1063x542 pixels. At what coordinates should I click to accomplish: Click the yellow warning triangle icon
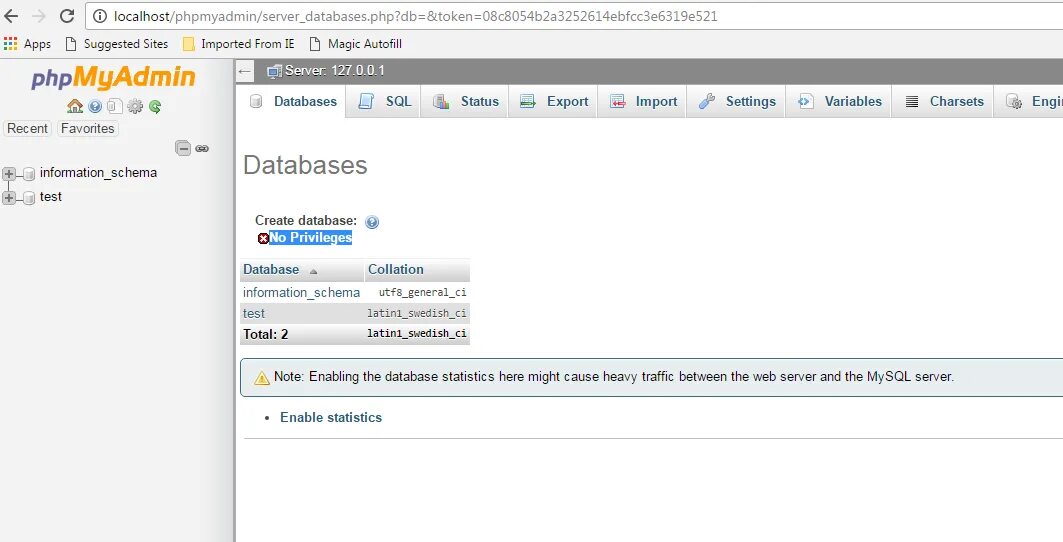point(262,378)
